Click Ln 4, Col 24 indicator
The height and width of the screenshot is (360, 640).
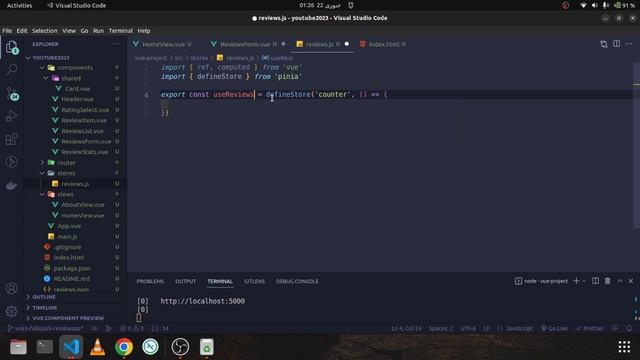click(406, 328)
